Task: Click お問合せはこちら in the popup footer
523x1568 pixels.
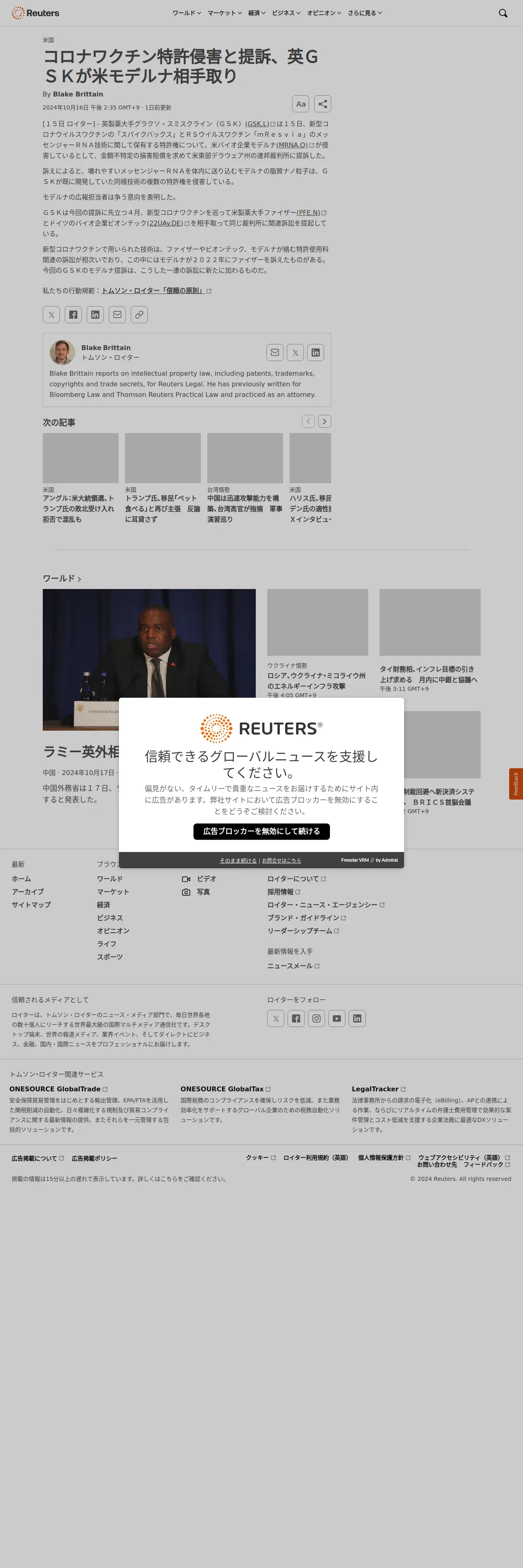Action: coord(281,861)
